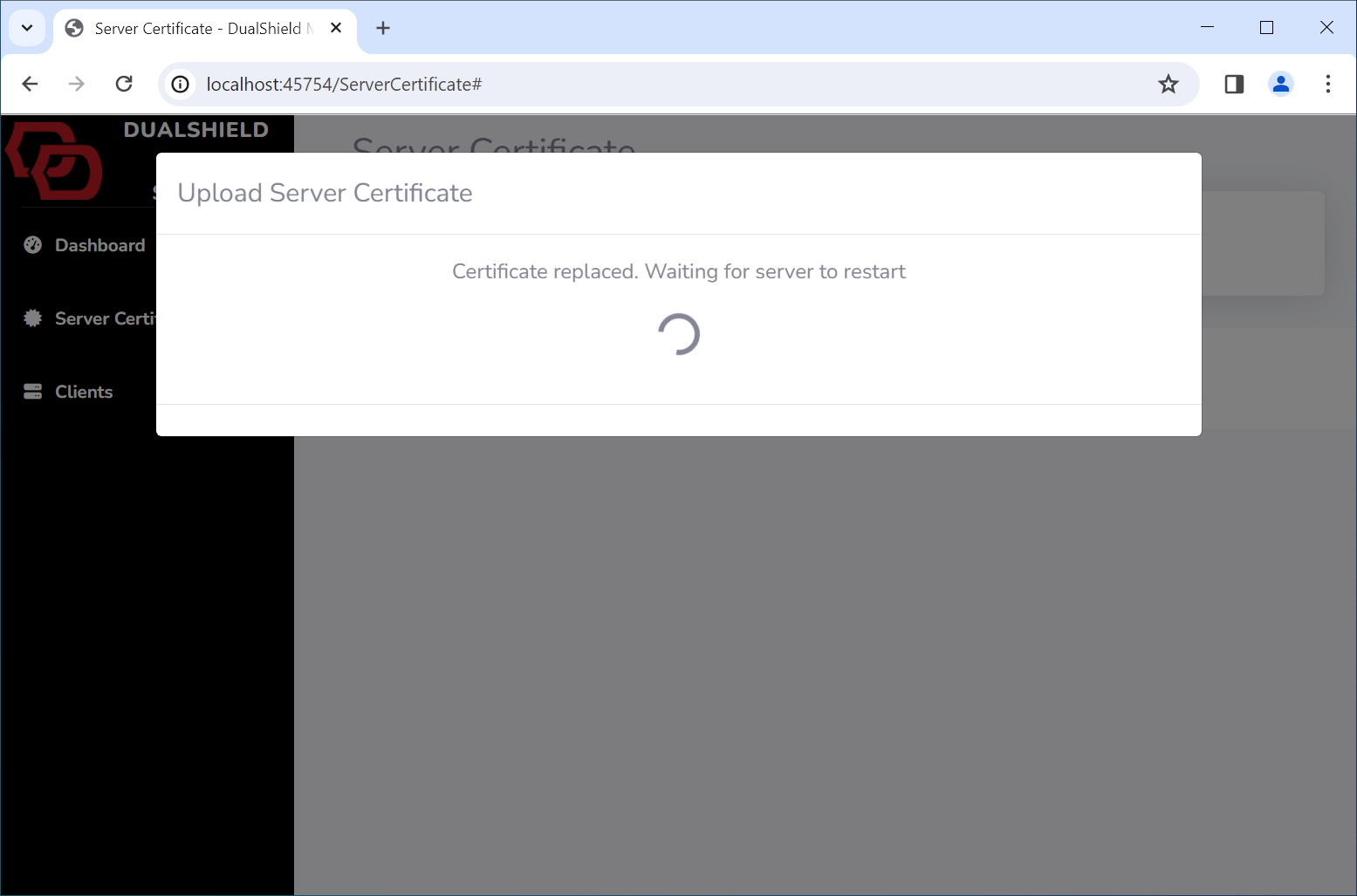Viewport: 1357px width, 896px height.
Task: Maximize the browser window
Action: tap(1267, 28)
